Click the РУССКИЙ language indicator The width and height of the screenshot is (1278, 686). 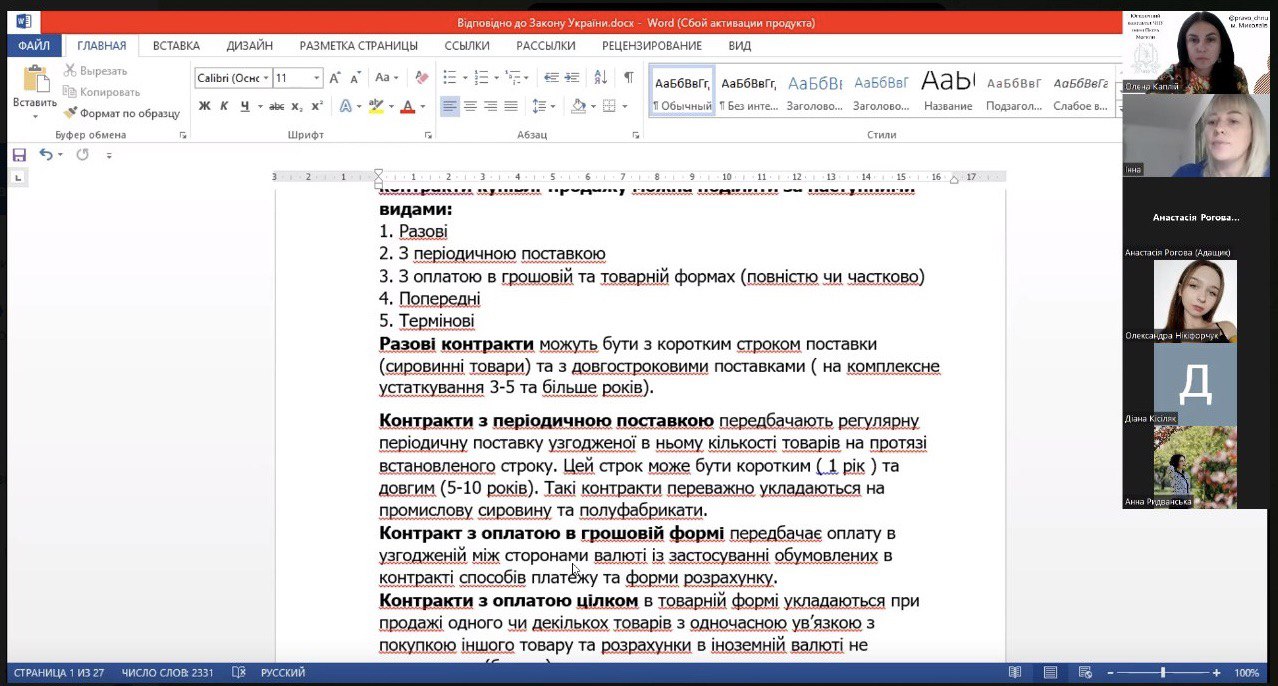[x=283, y=673]
